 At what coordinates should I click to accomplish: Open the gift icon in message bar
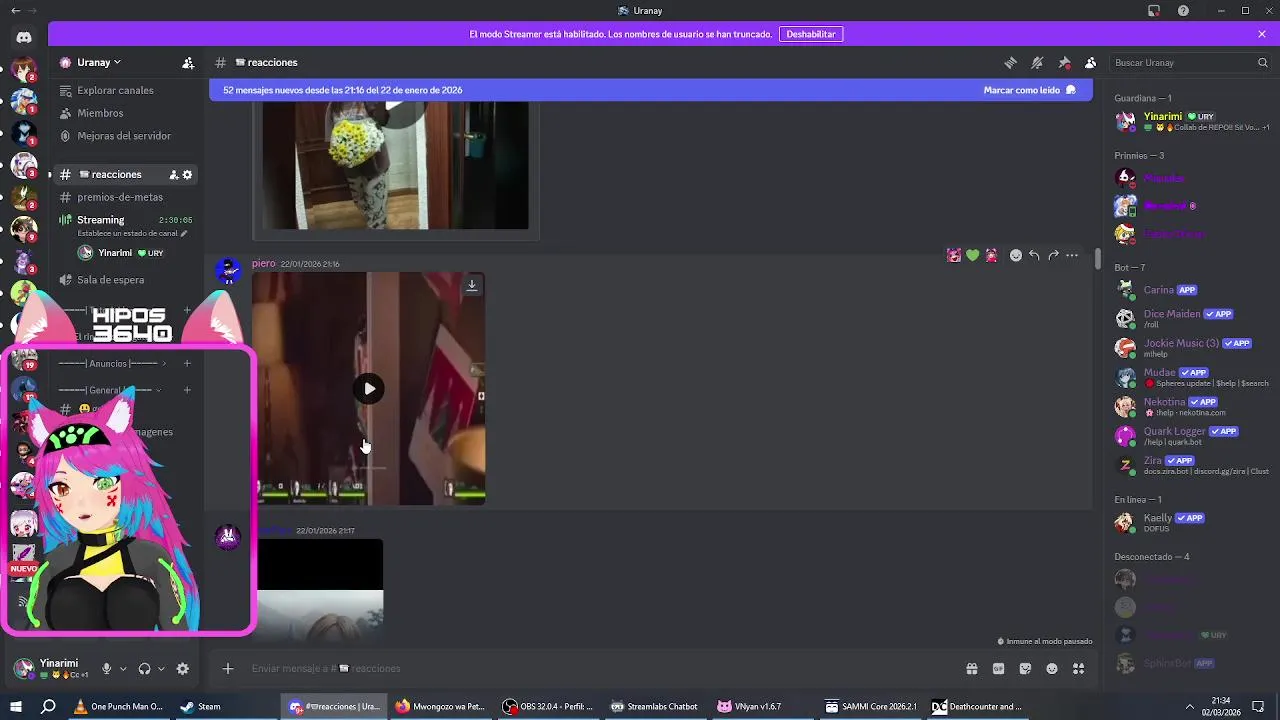(971, 669)
